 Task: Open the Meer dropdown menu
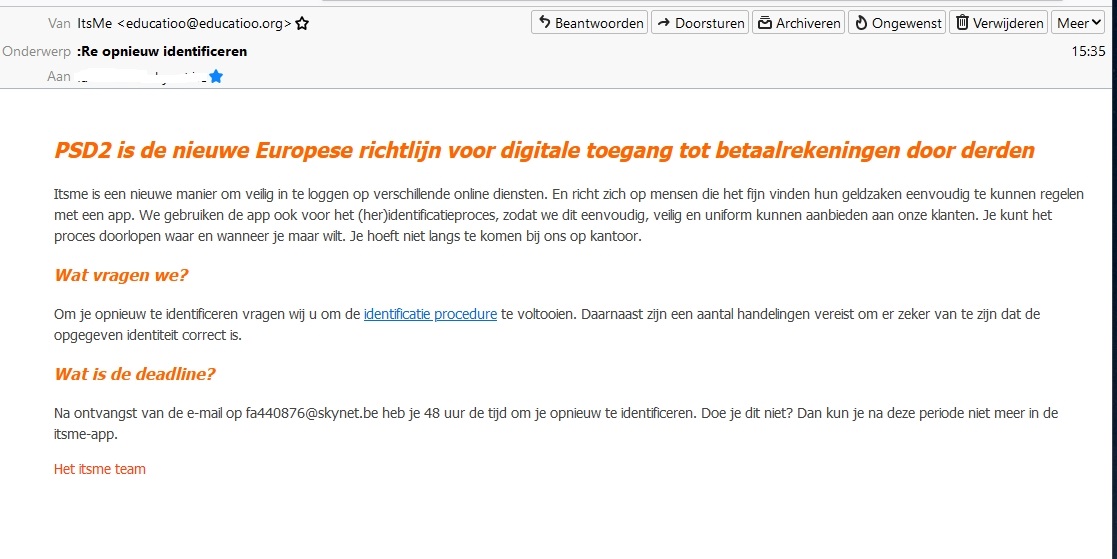(x=1079, y=23)
